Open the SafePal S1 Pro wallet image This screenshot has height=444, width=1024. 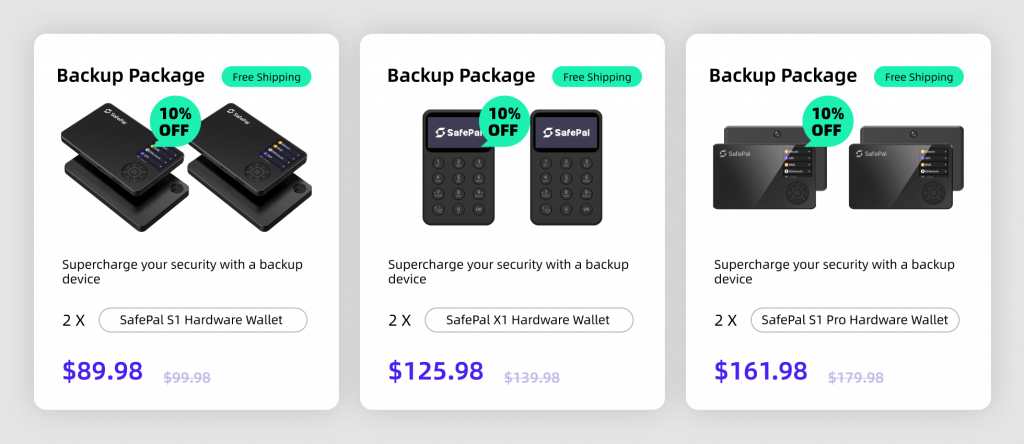pyautogui.click(x=838, y=167)
